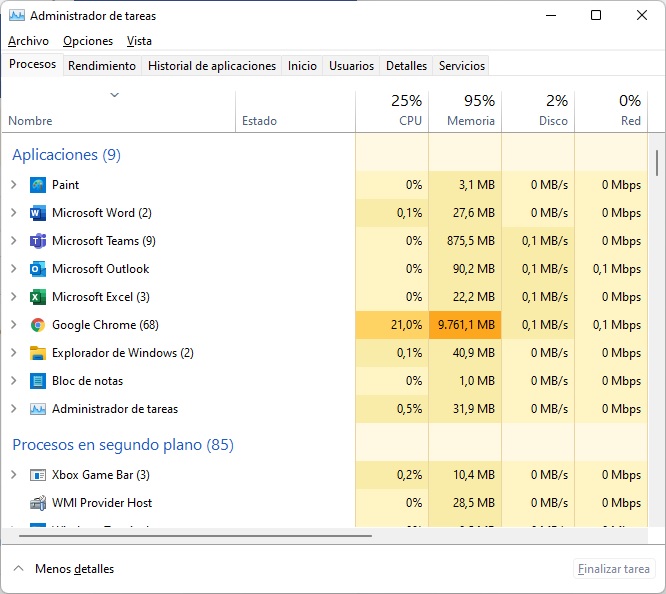Expand the Microsoft Word process group
Screen dimensions: 666x594
pyautogui.click(x=13, y=213)
